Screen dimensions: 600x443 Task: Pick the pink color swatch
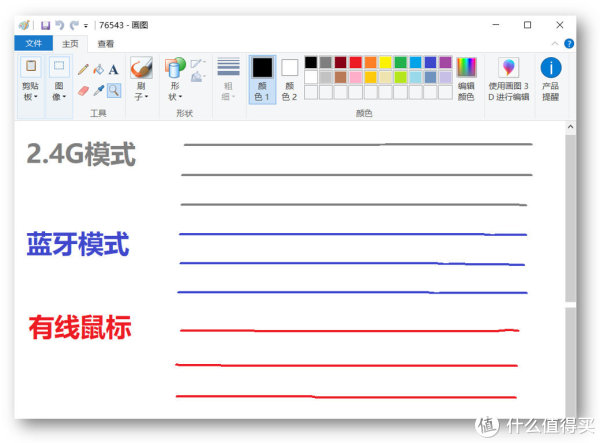[355, 77]
